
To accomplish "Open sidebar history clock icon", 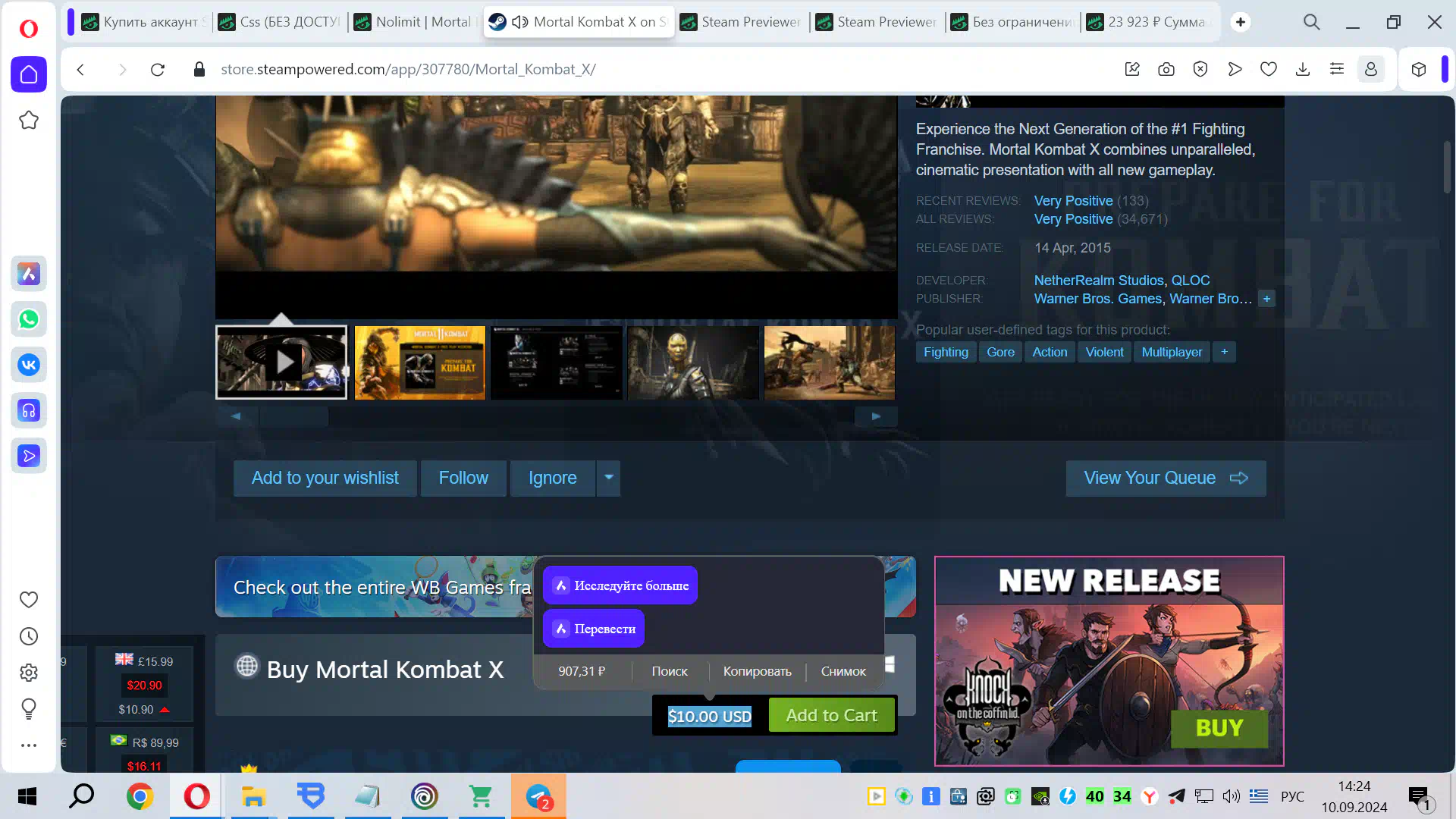I will pos(29,636).
